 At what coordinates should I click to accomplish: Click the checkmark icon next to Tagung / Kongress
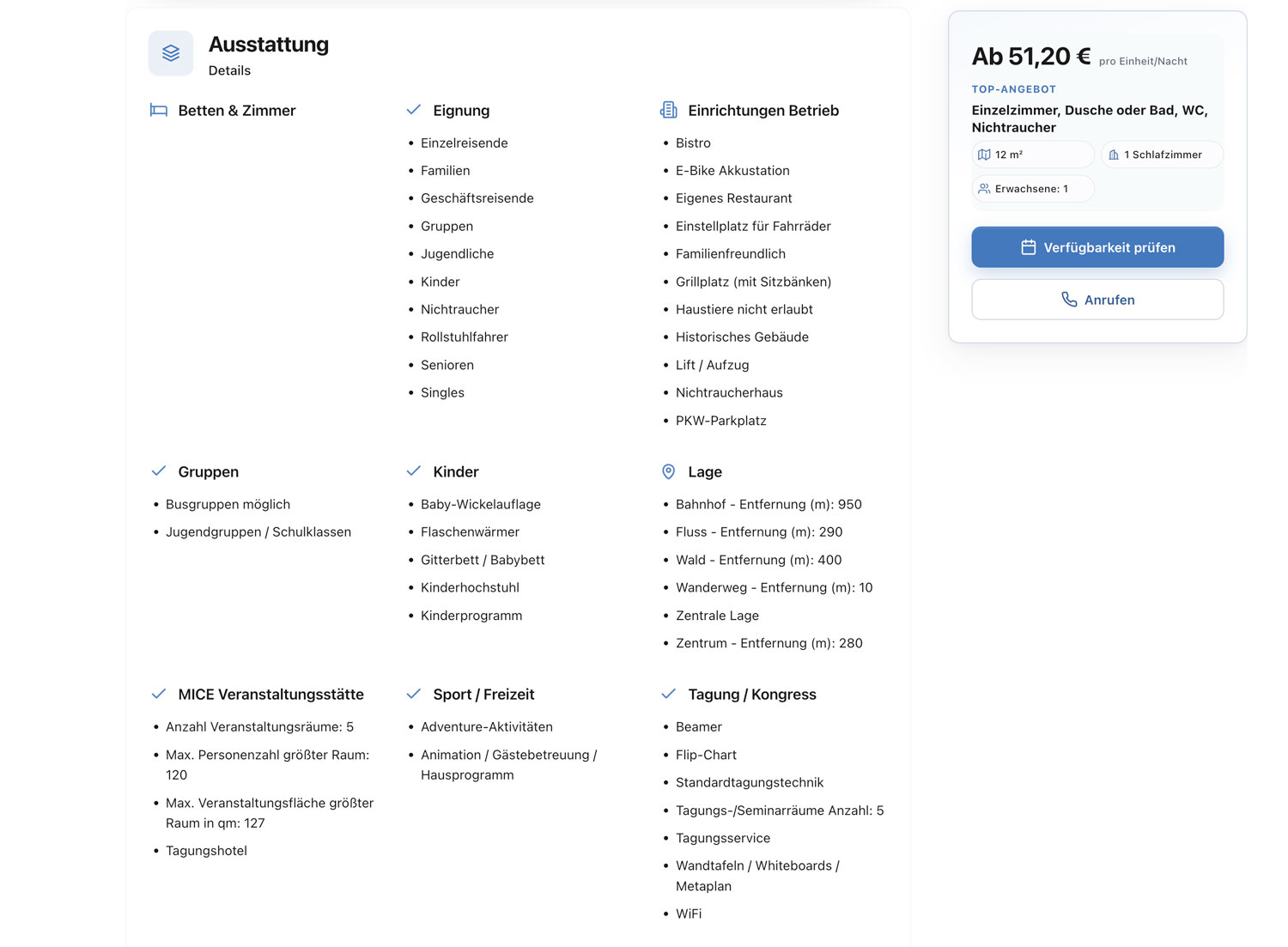668,694
